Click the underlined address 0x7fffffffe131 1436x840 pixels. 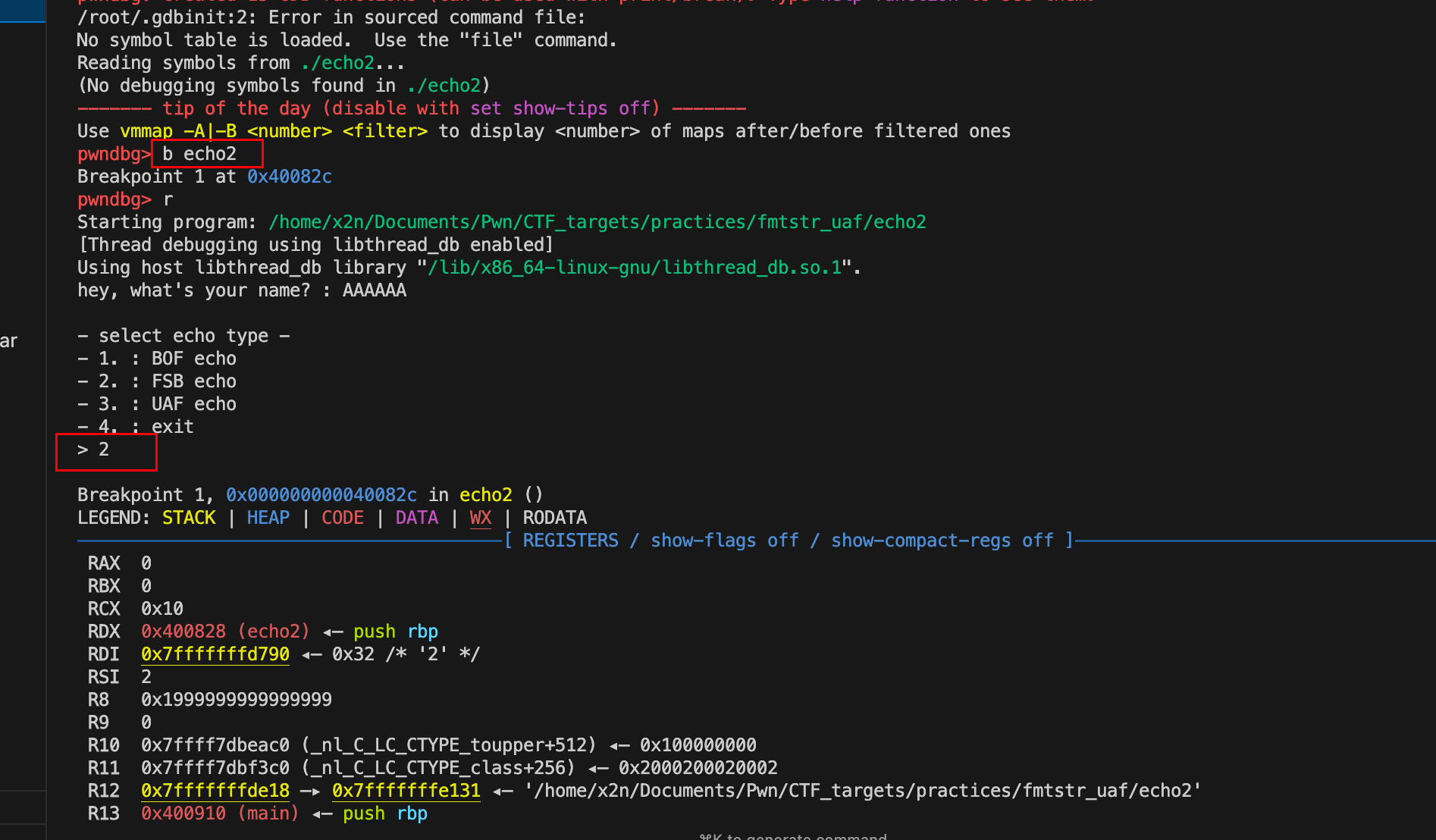pos(406,791)
